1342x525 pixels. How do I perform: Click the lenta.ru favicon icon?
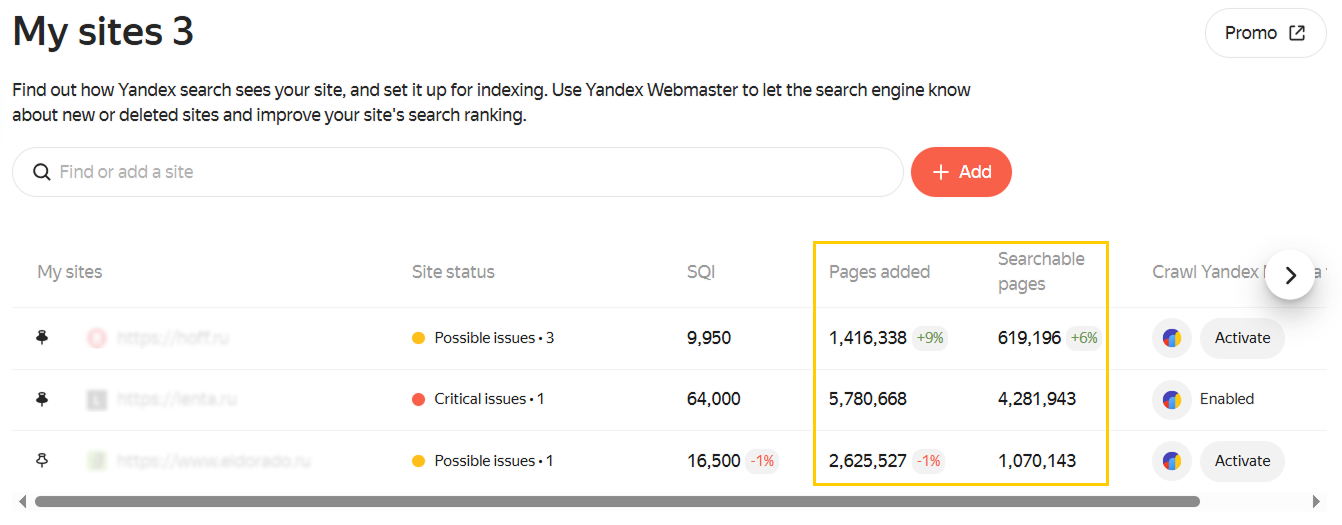click(97, 399)
